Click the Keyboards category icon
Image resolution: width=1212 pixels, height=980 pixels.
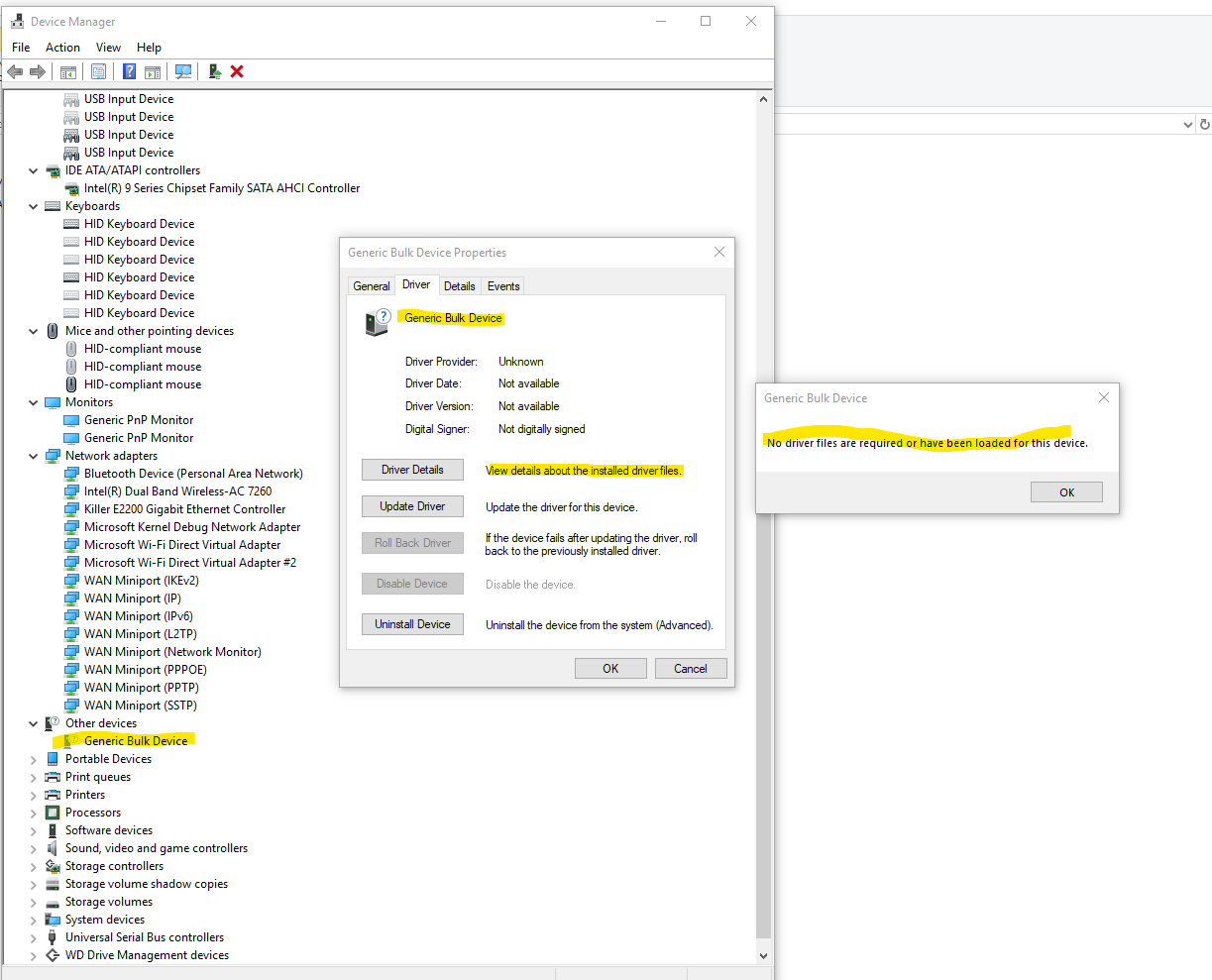[53, 206]
